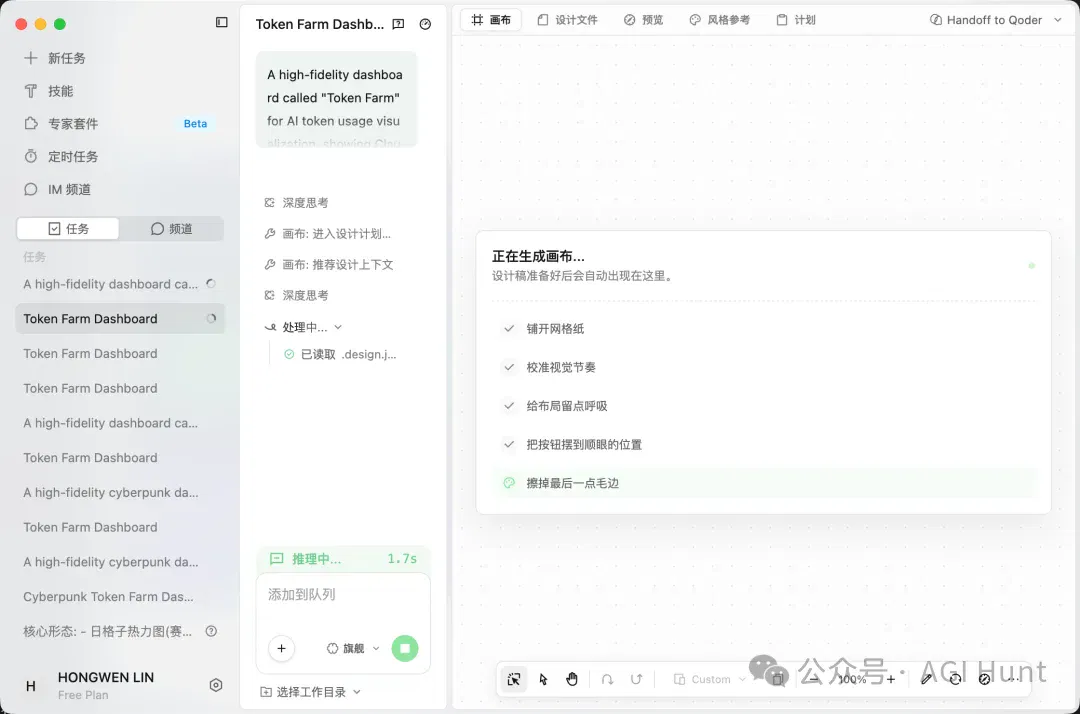1080x714 pixels.
Task: Open HONGWEN LIN profile
Action: coord(105,678)
